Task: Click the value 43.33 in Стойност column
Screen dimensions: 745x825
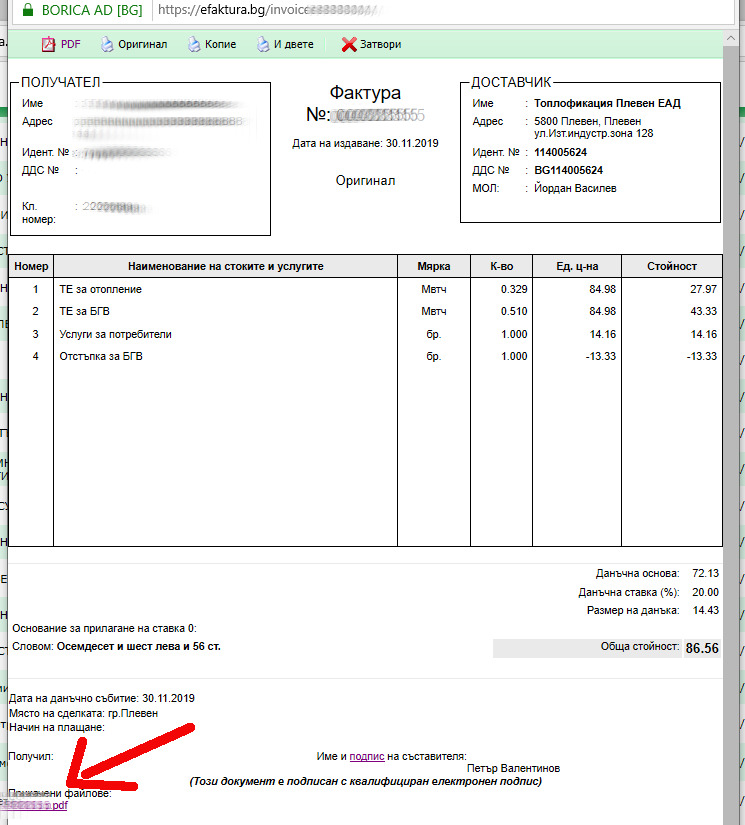Action: click(703, 311)
